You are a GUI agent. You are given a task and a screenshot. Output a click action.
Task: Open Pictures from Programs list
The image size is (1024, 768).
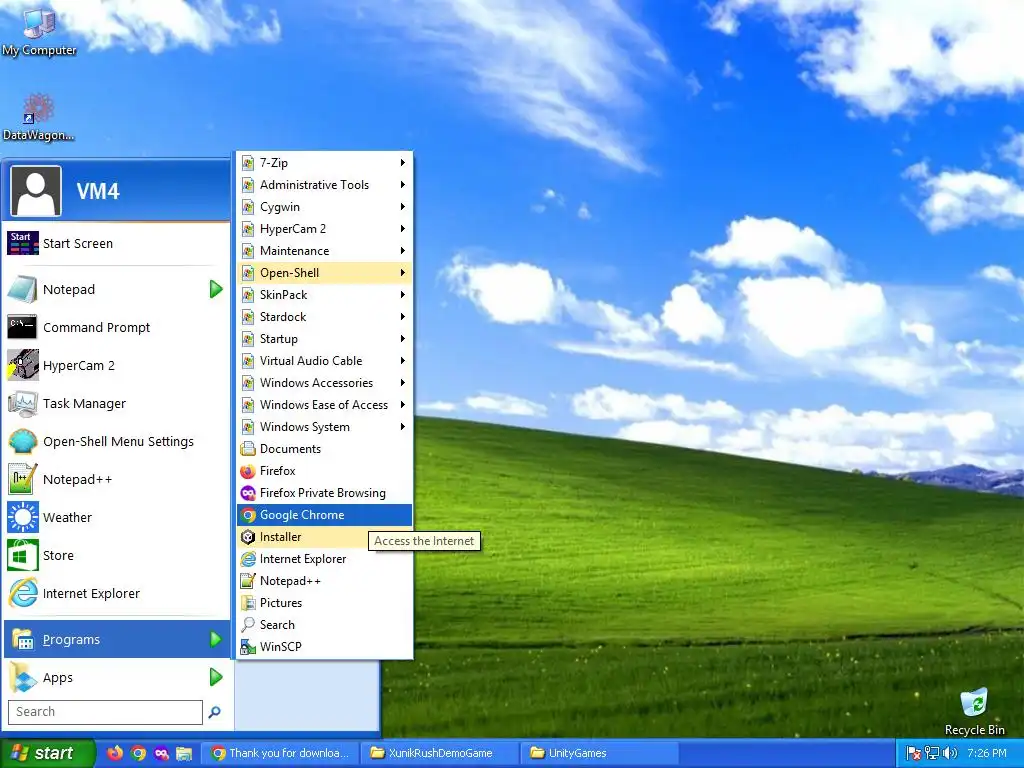click(x=325, y=603)
